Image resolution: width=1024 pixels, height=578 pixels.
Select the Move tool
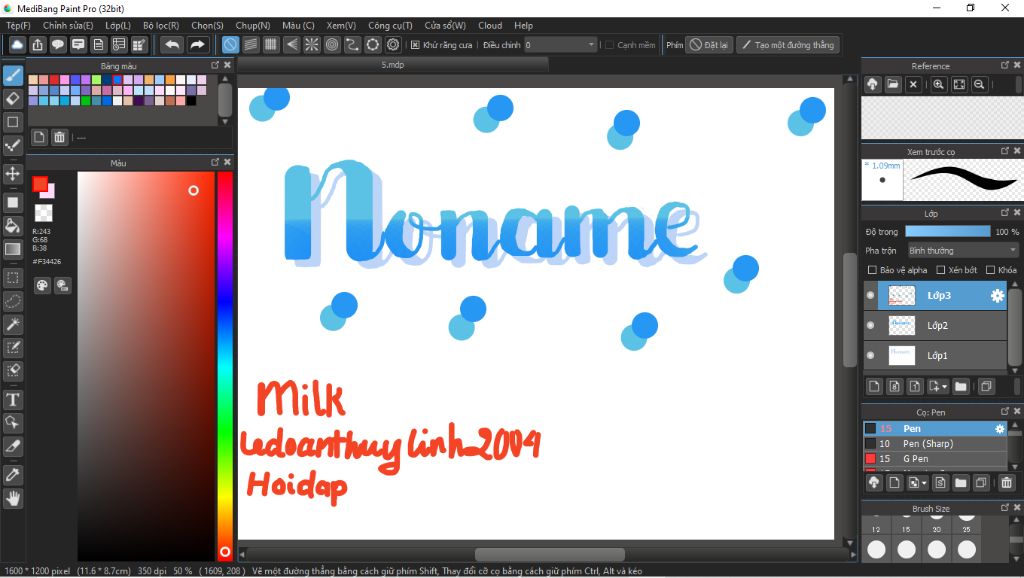tap(12, 174)
